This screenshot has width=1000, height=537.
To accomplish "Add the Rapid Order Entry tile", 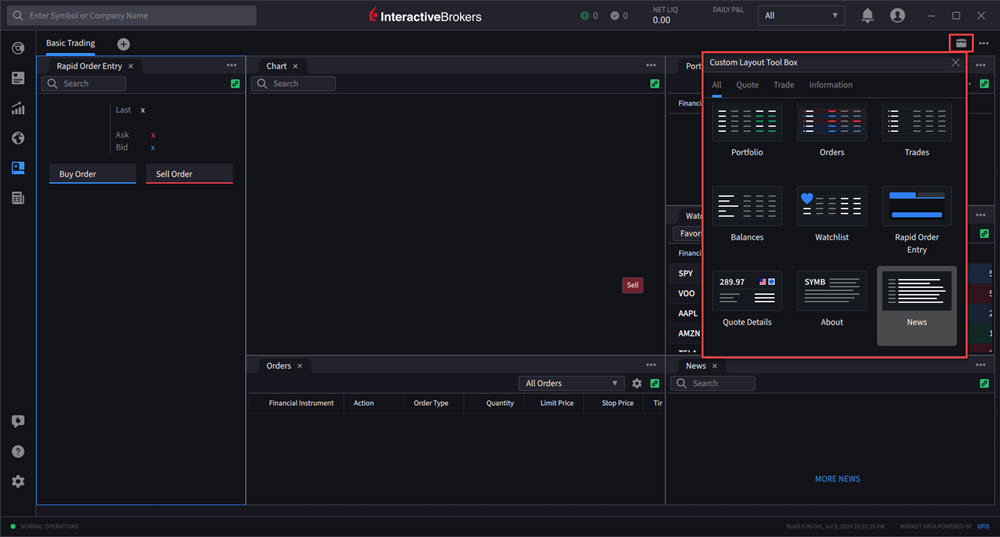I will 916,221.
